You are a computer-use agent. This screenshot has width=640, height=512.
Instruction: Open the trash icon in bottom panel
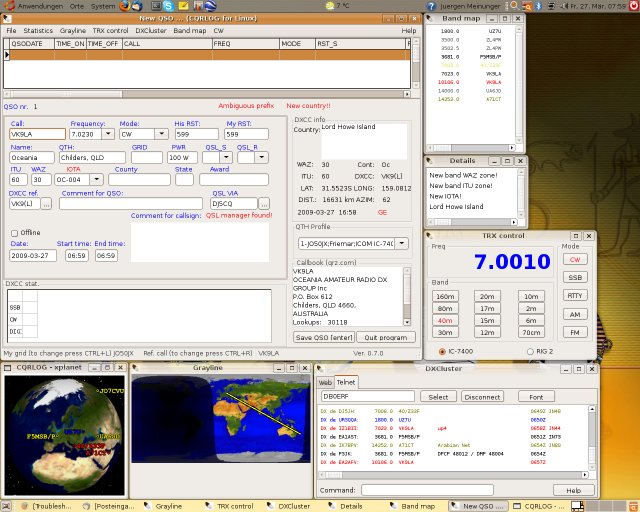633,506
